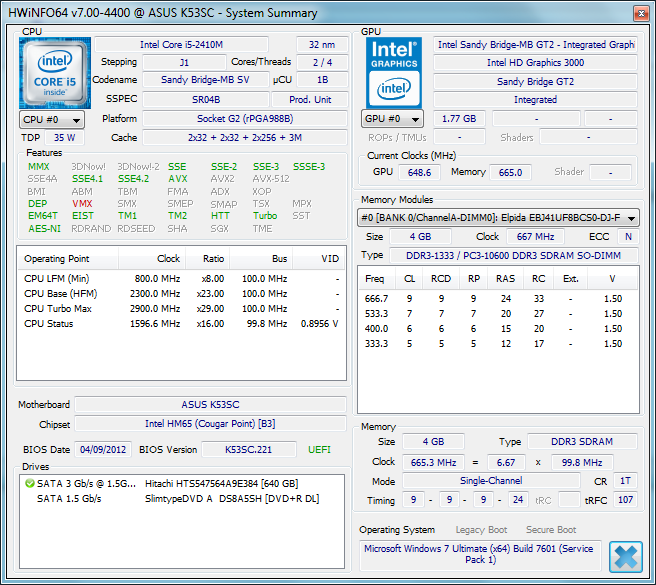This screenshot has width=656, height=585.
Task: Open the GPU #0 selector dropdown
Action: (x=392, y=119)
